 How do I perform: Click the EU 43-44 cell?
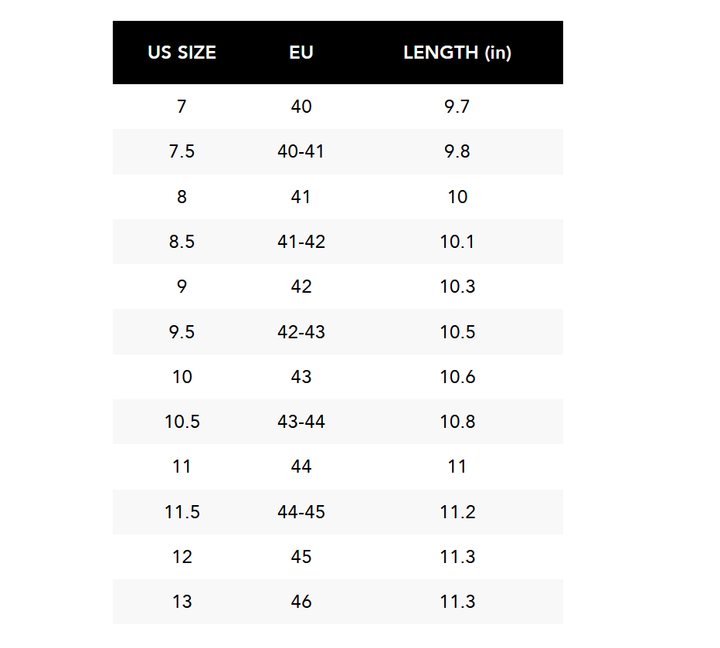pyautogui.click(x=301, y=422)
